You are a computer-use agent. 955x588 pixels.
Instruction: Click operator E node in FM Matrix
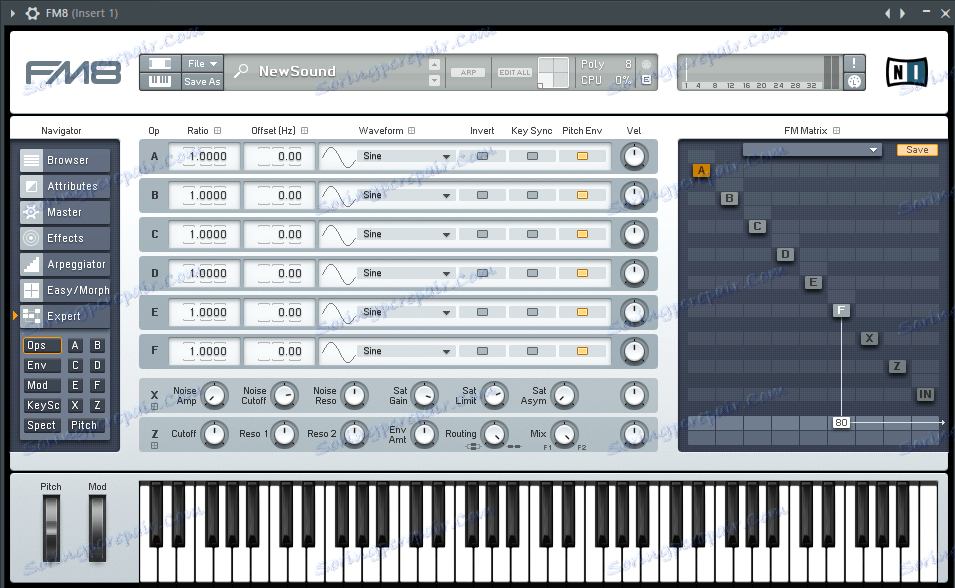[813, 282]
